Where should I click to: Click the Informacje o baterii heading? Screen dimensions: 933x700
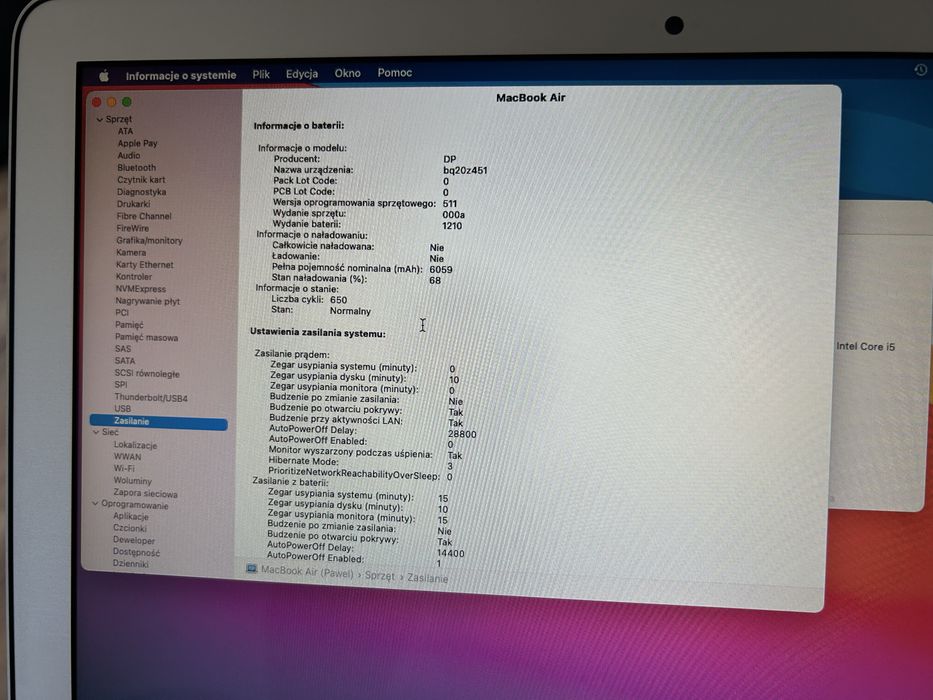tap(299, 126)
